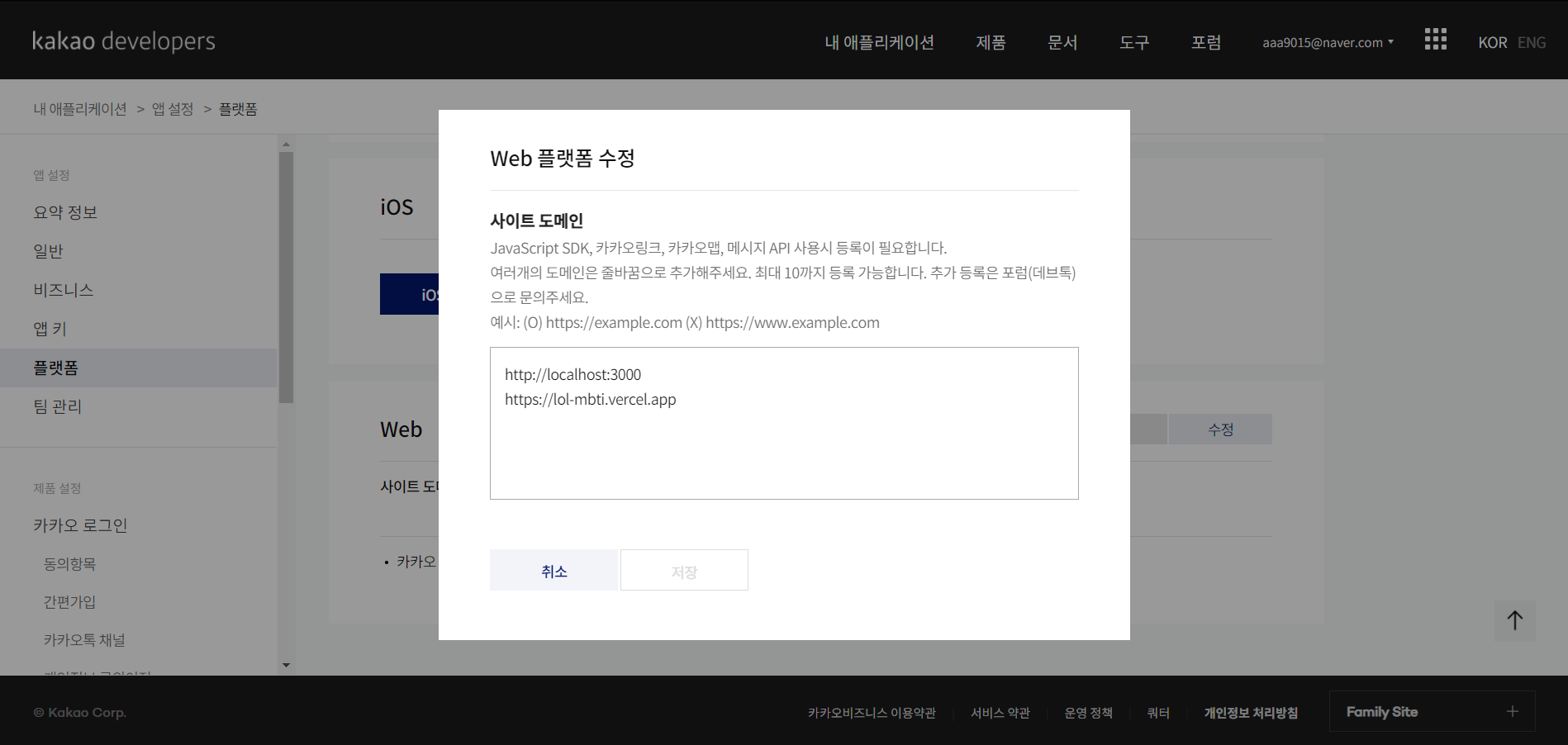The image size is (1568, 745).
Task: Open the 포럼 menu
Action: point(1206,42)
